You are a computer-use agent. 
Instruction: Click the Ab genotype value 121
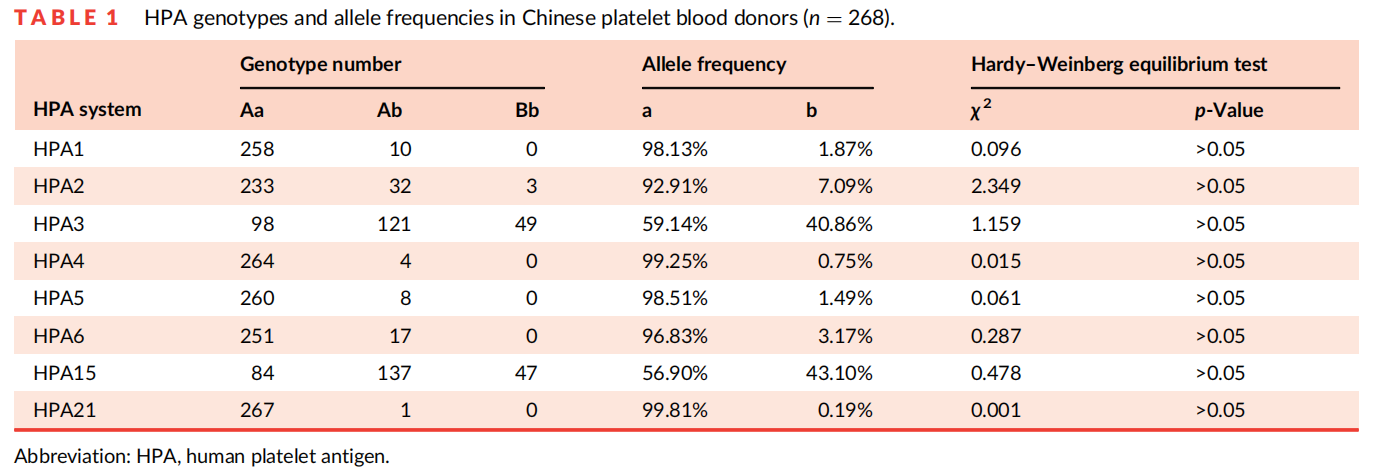(x=394, y=224)
